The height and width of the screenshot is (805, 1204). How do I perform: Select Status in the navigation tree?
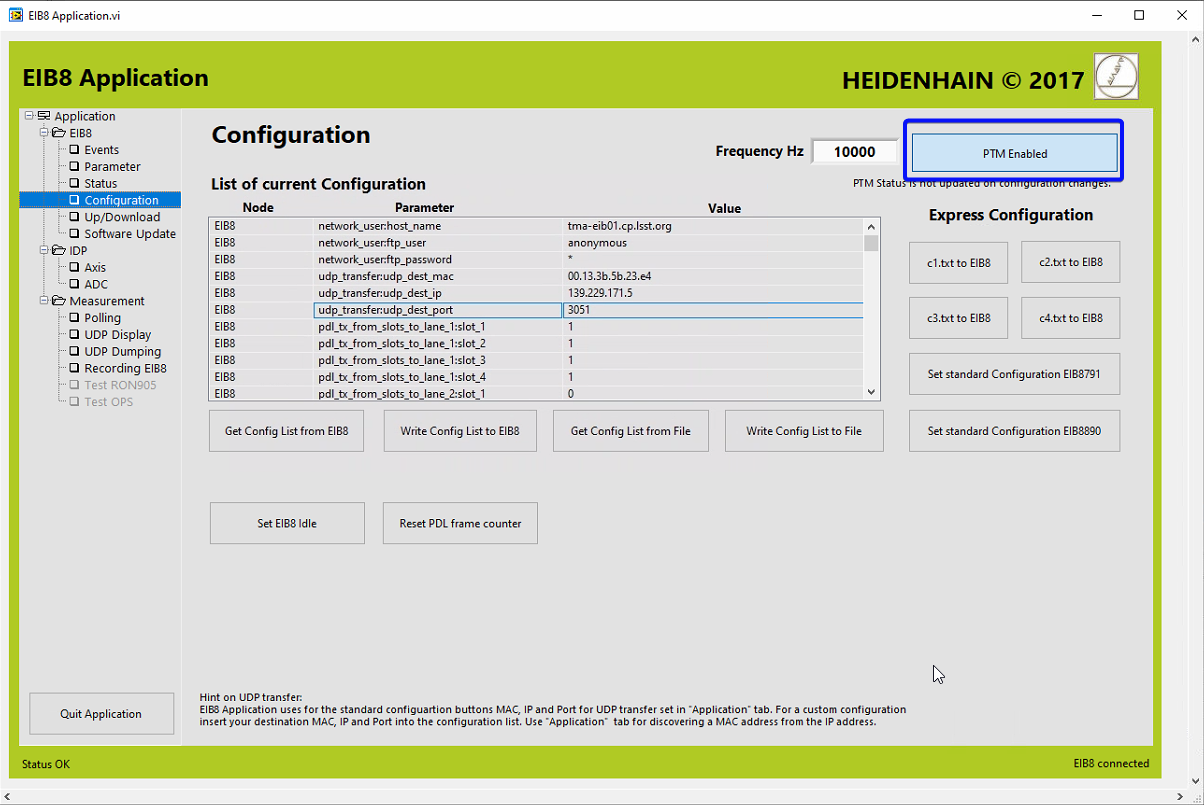coord(100,184)
